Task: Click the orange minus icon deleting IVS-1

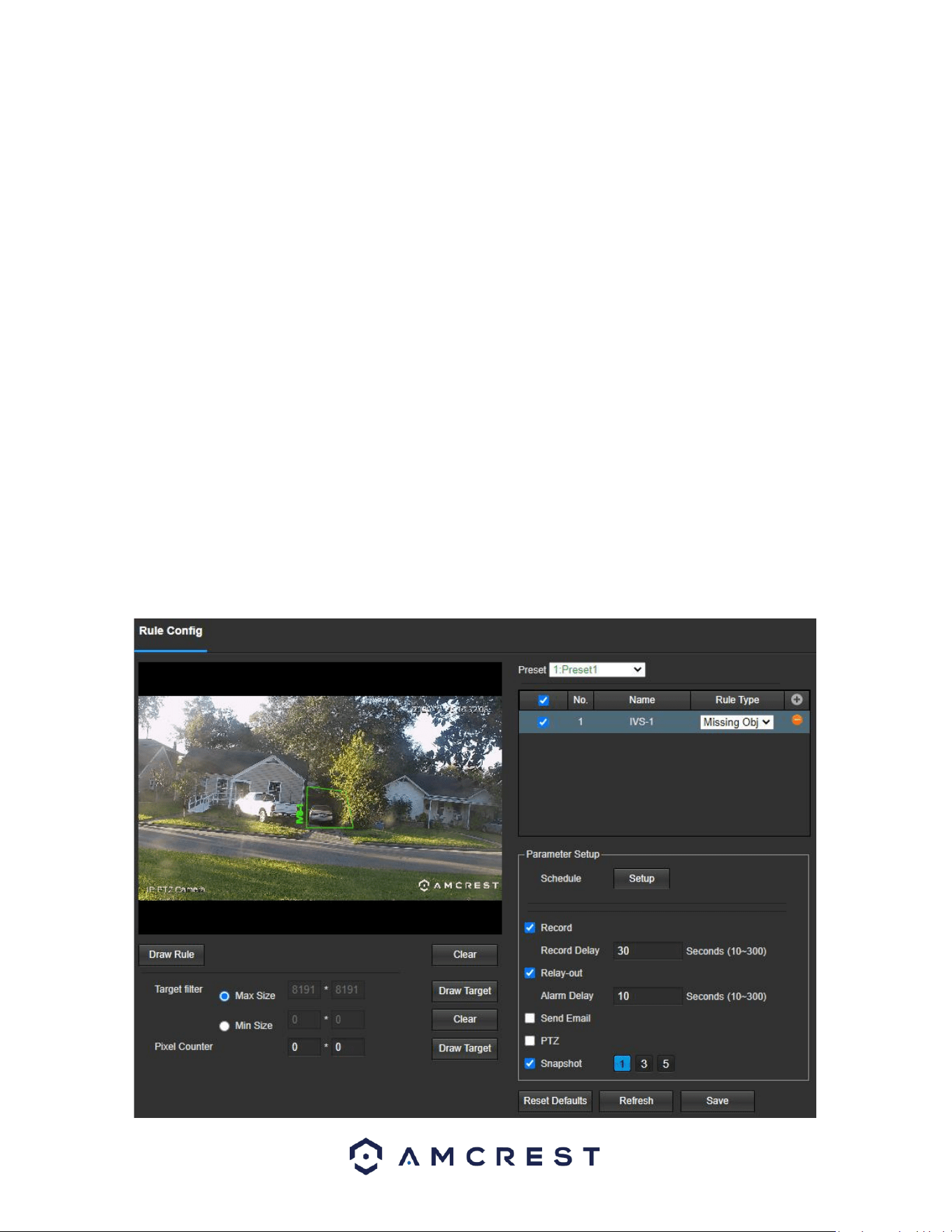Action: 797,720
